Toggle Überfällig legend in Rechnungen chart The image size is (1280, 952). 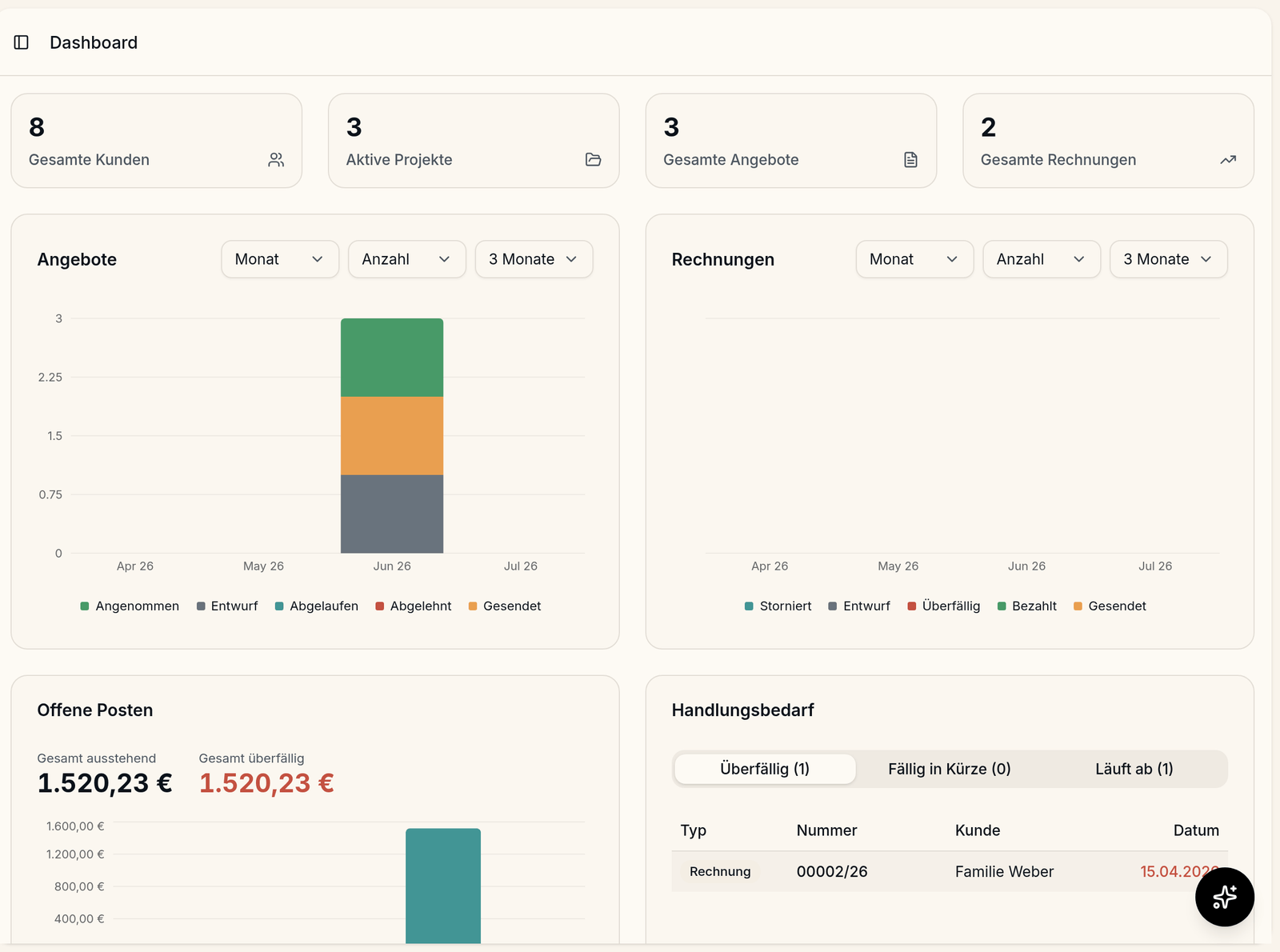click(x=944, y=606)
